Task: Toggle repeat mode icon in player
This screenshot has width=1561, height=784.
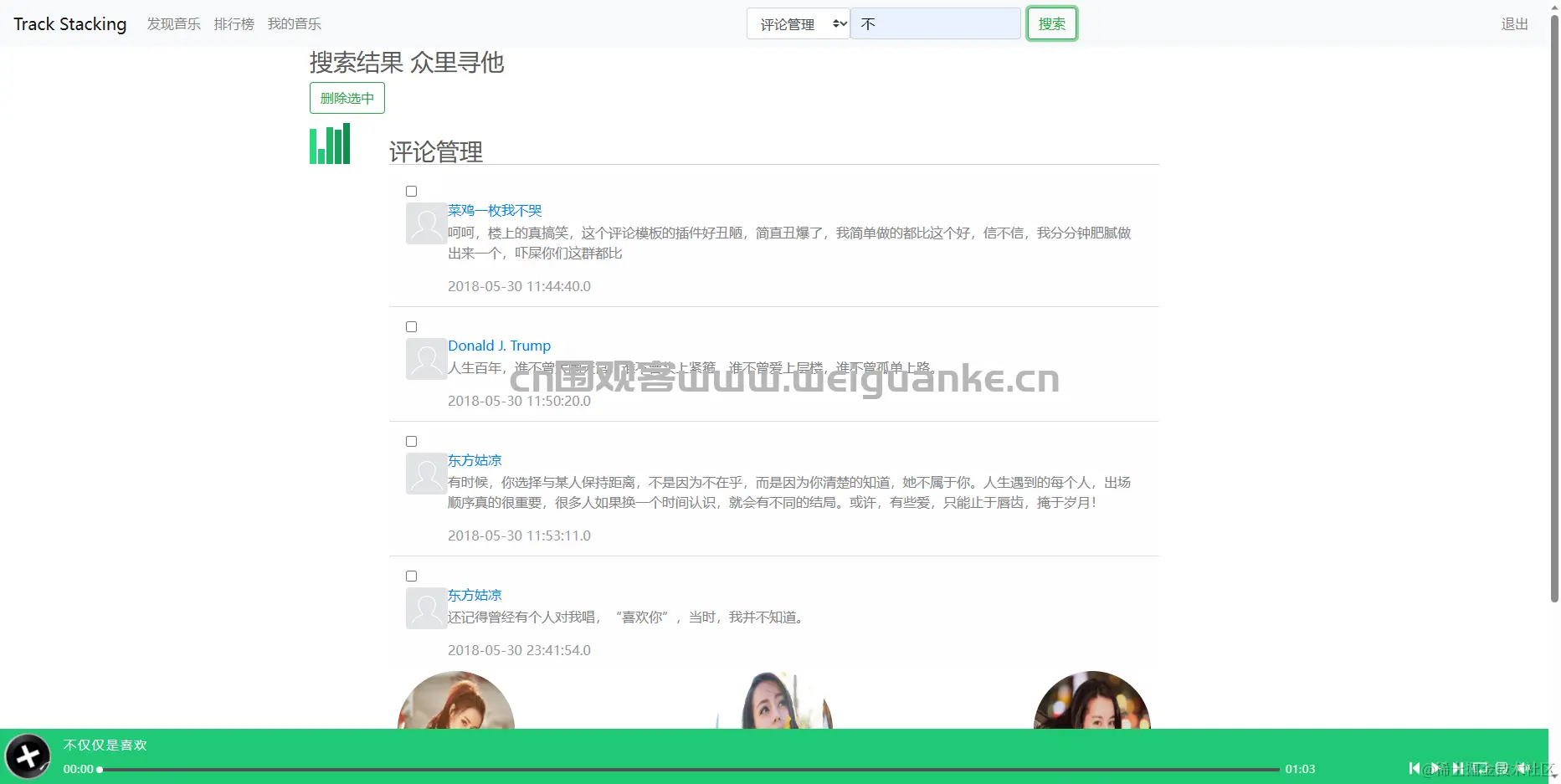Action: 1481,768
